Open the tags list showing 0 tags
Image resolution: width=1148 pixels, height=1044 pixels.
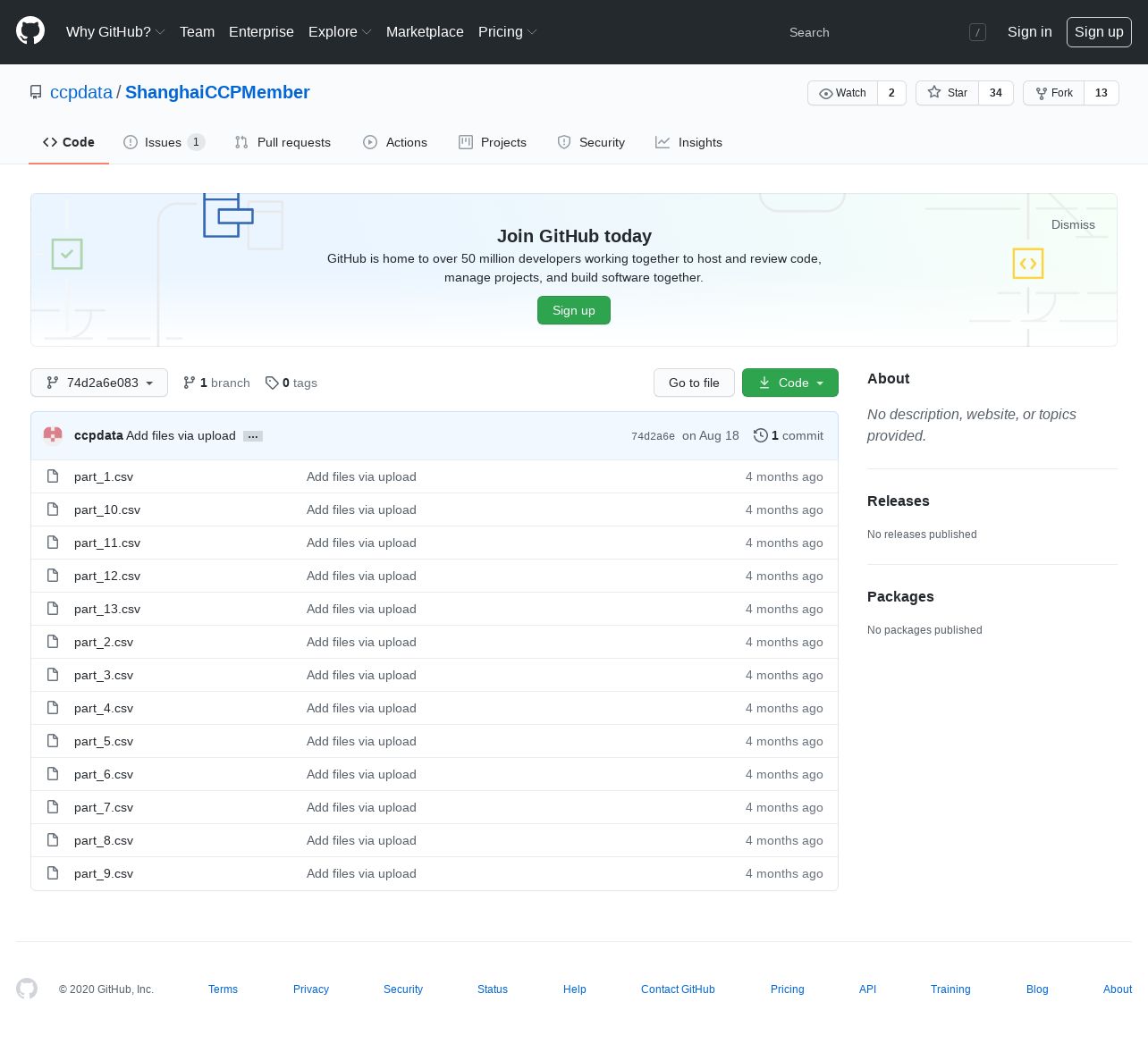[291, 383]
